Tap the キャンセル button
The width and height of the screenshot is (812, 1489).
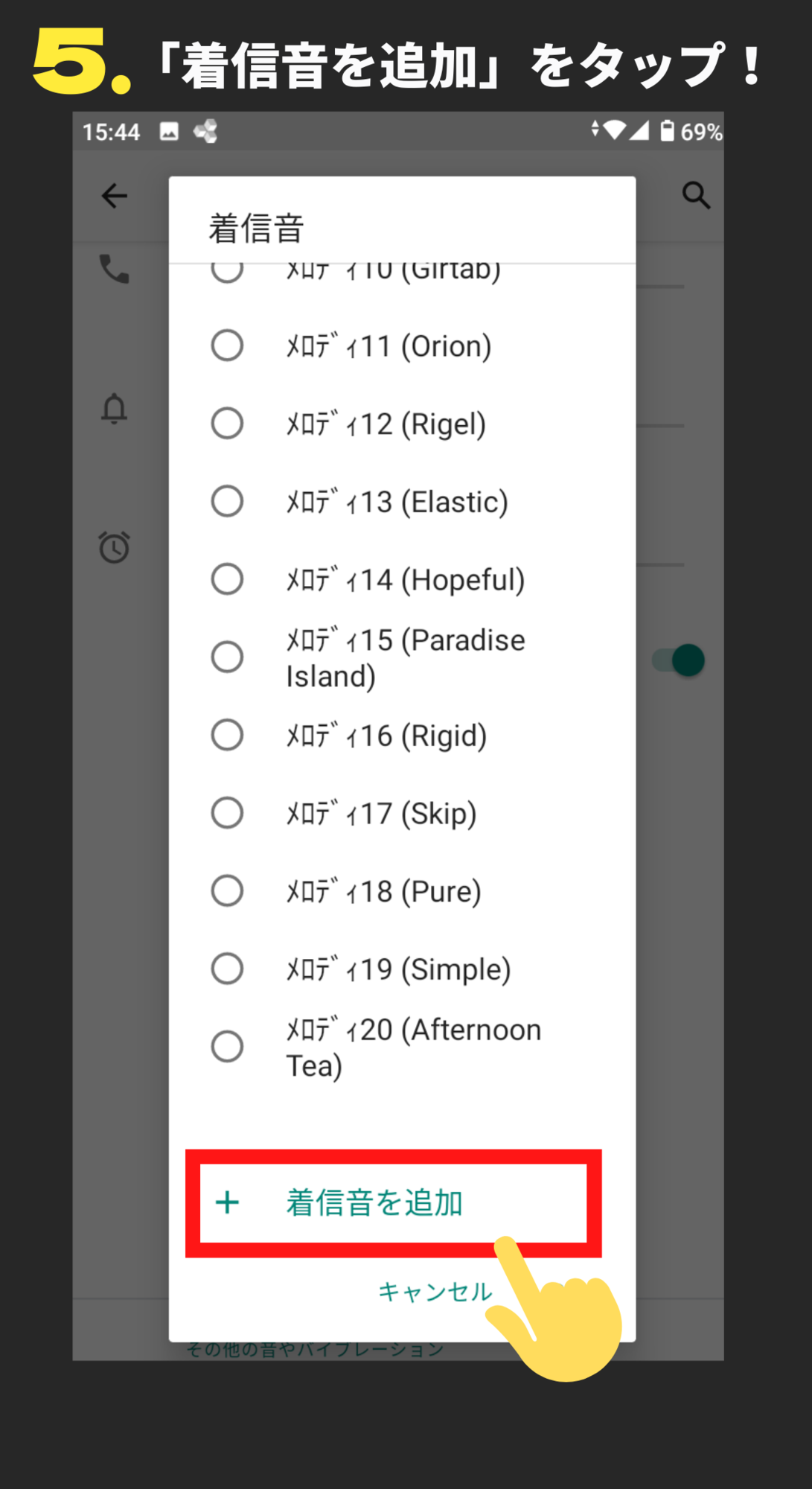click(435, 1292)
